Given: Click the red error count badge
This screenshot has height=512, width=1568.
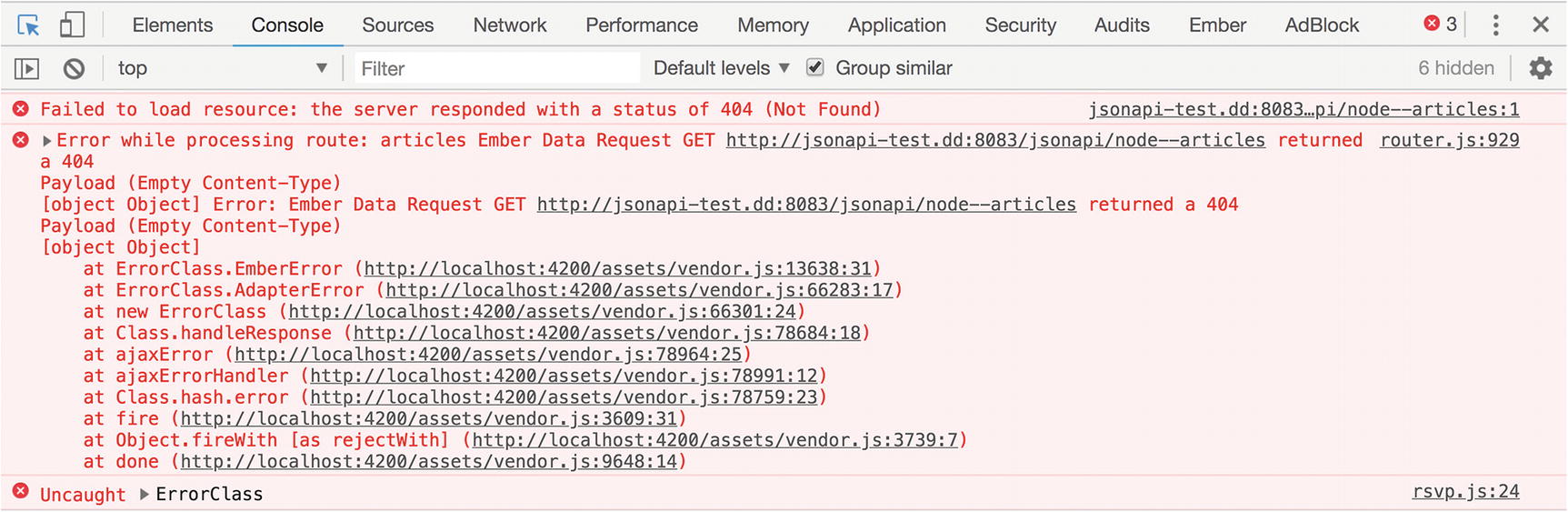Looking at the screenshot, I should point(1441,25).
